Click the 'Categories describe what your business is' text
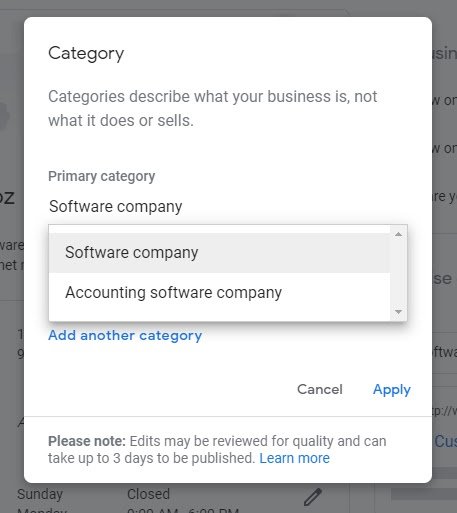The height and width of the screenshot is (513, 457). [x=213, y=108]
